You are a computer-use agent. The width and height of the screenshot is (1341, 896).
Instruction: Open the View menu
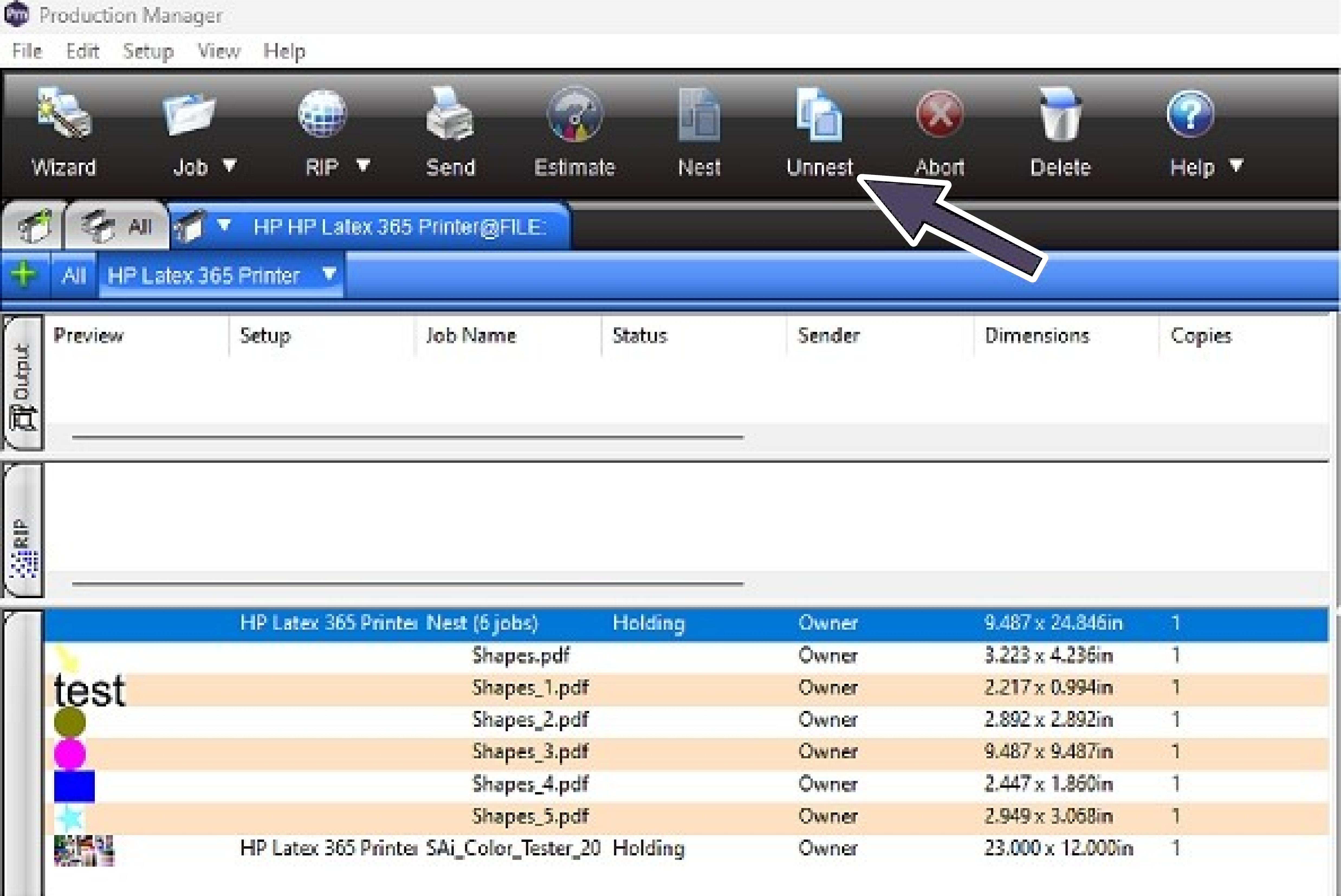coord(219,51)
